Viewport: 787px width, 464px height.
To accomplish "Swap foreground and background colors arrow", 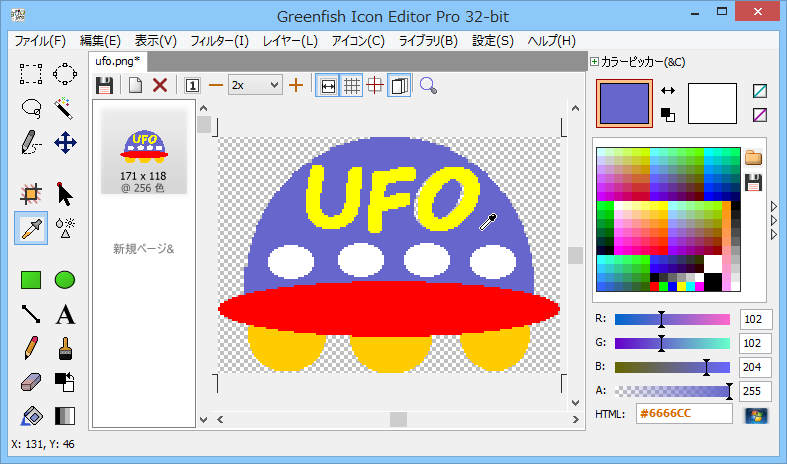I will coord(668,91).
